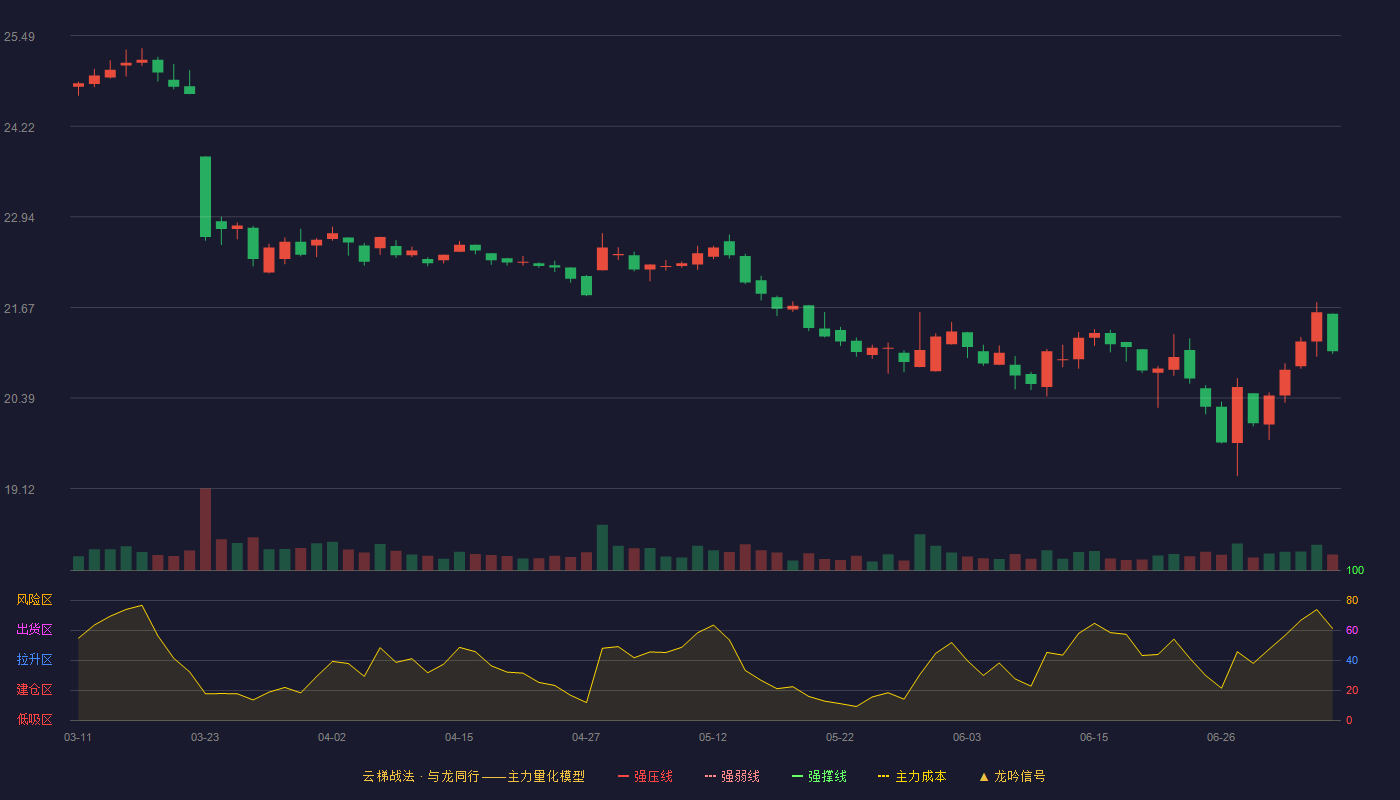Screen dimensions: 1400x800
Task: Click the 22.94 price axis label
Action: tap(19, 218)
